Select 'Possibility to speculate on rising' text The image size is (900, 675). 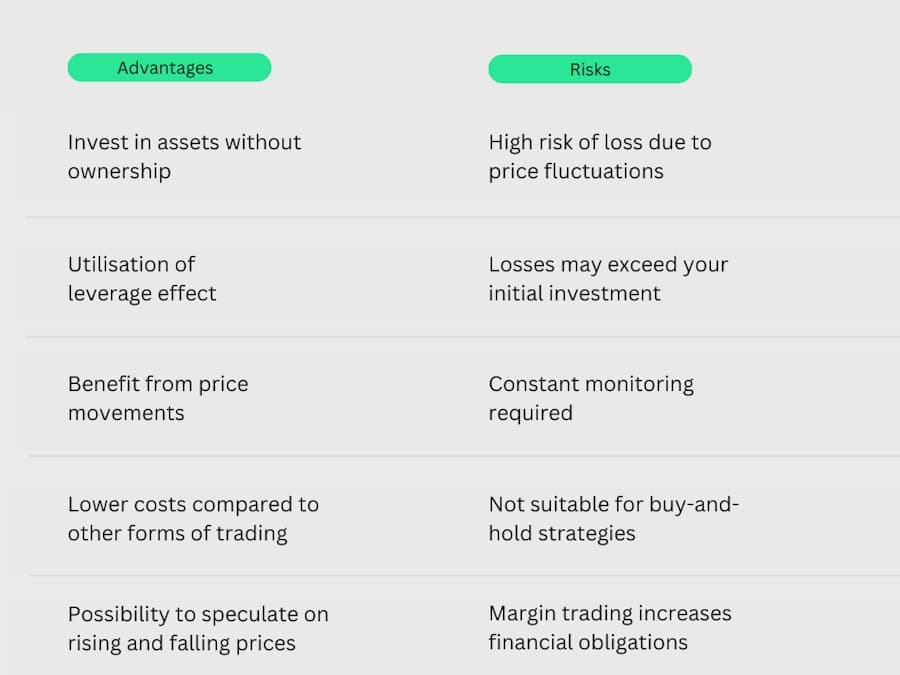click(198, 628)
